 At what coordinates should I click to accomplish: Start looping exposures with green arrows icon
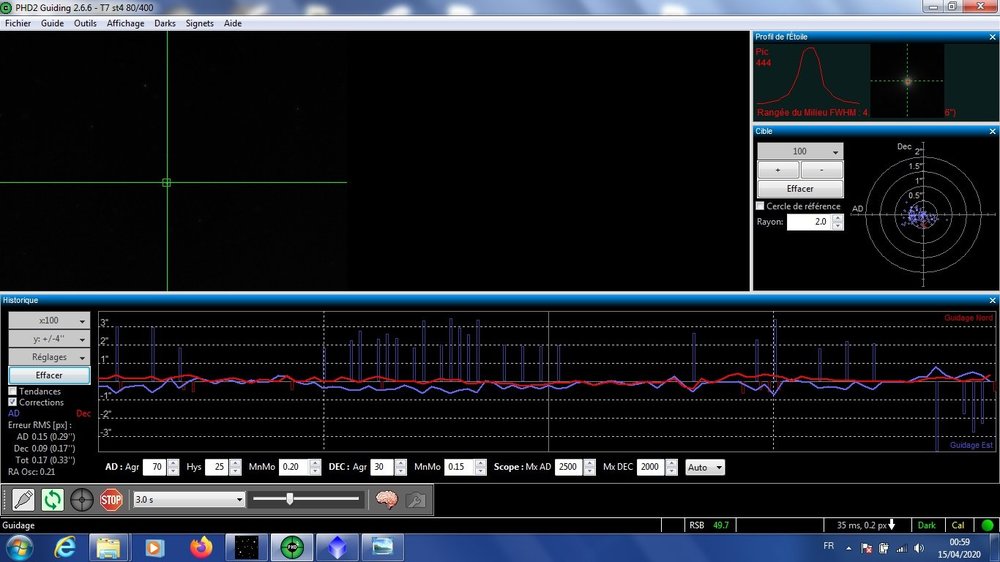coord(52,499)
